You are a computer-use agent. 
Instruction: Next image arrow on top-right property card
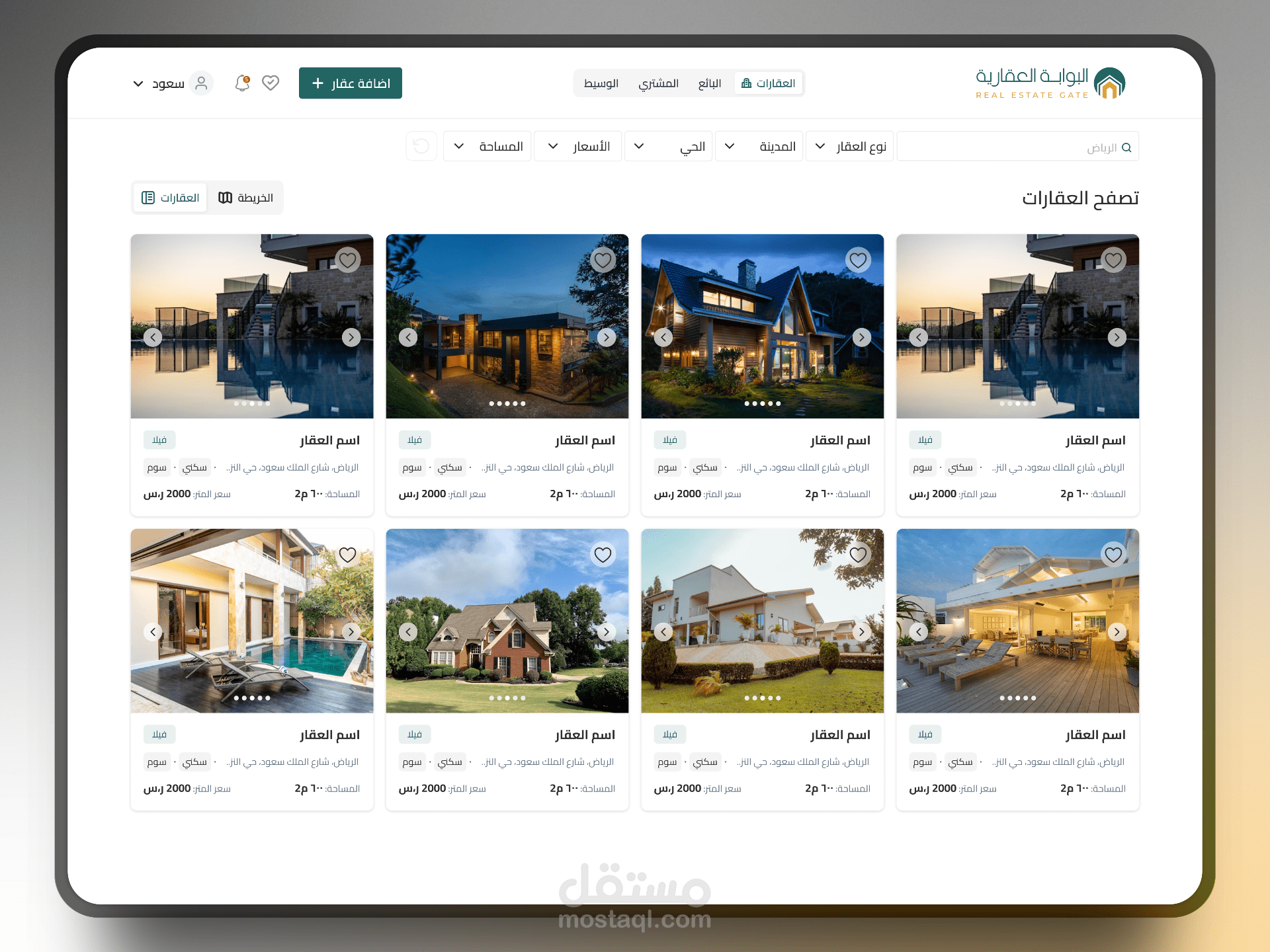(x=1117, y=337)
